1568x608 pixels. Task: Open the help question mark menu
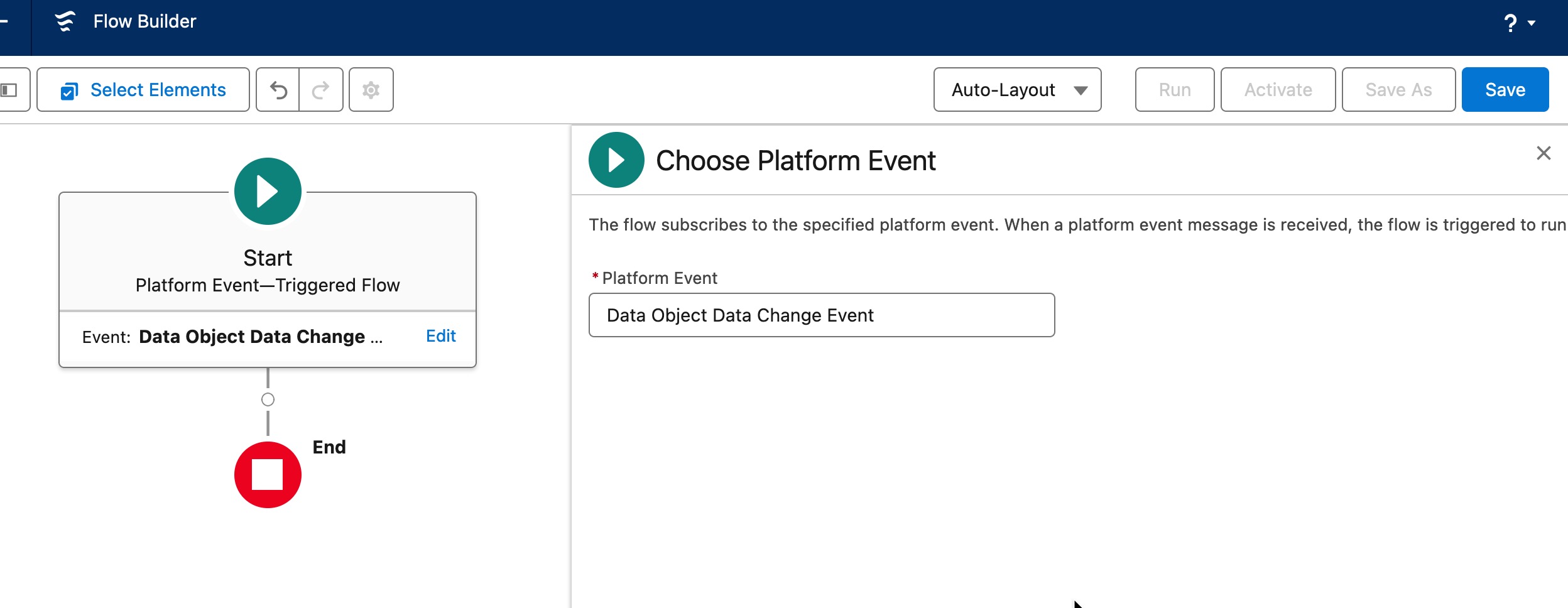tap(1520, 23)
